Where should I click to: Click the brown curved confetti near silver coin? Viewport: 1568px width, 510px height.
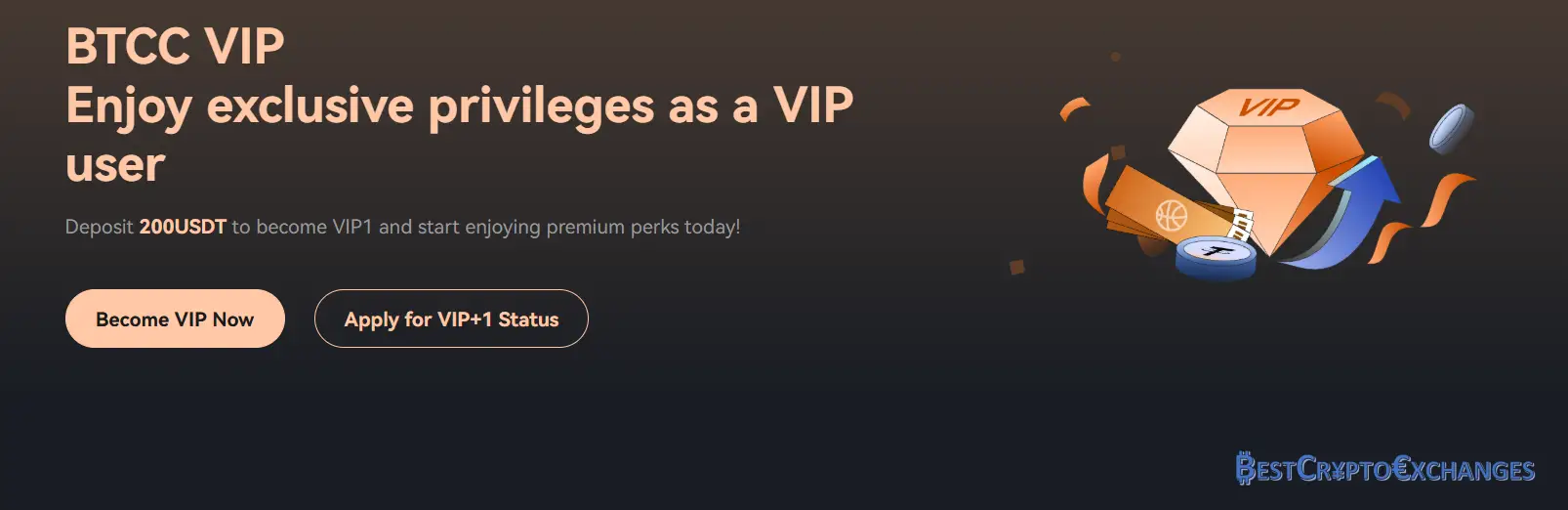(x=1394, y=104)
